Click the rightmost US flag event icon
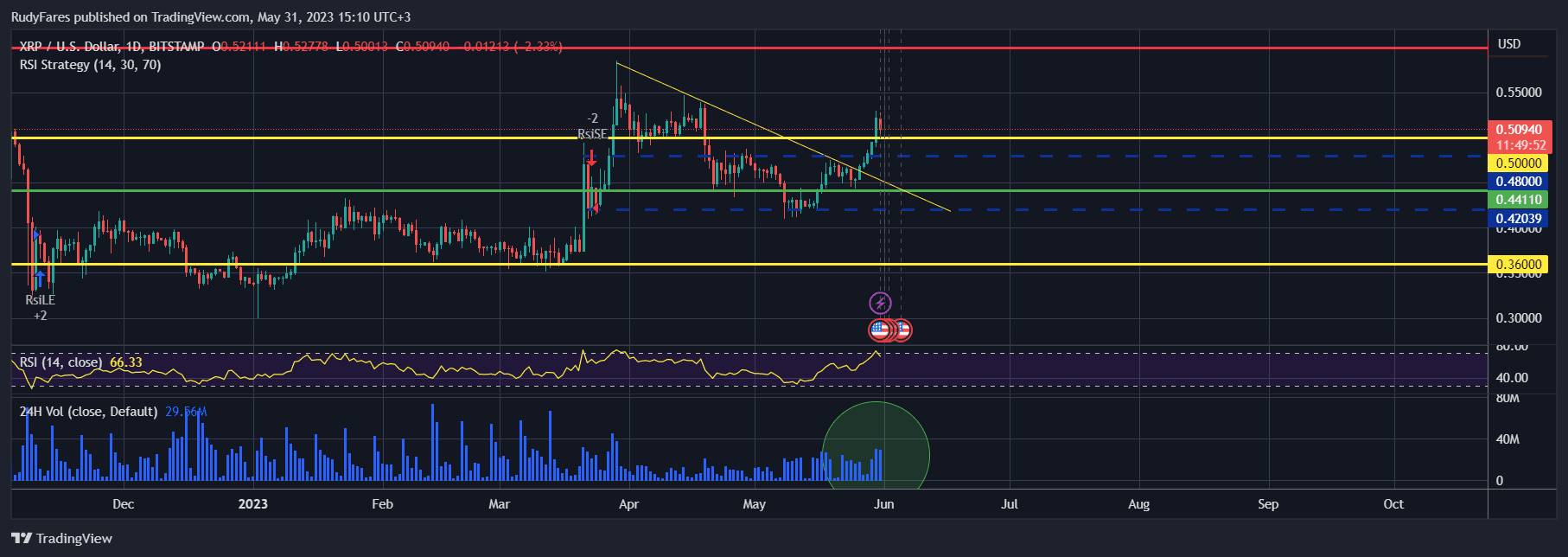The width and height of the screenshot is (1568, 557). click(x=902, y=330)
